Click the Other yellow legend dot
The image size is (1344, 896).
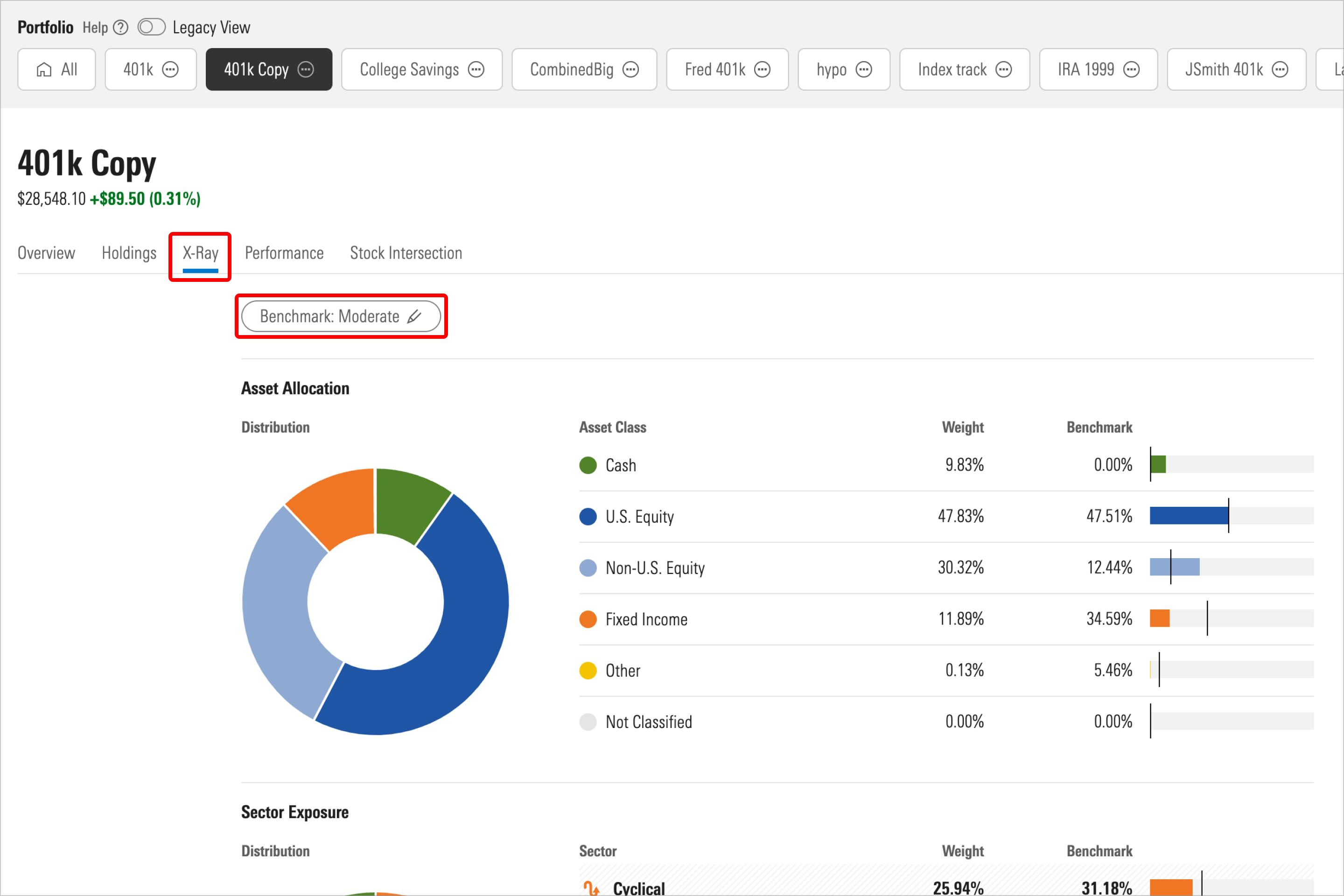[x=588, y=670]
